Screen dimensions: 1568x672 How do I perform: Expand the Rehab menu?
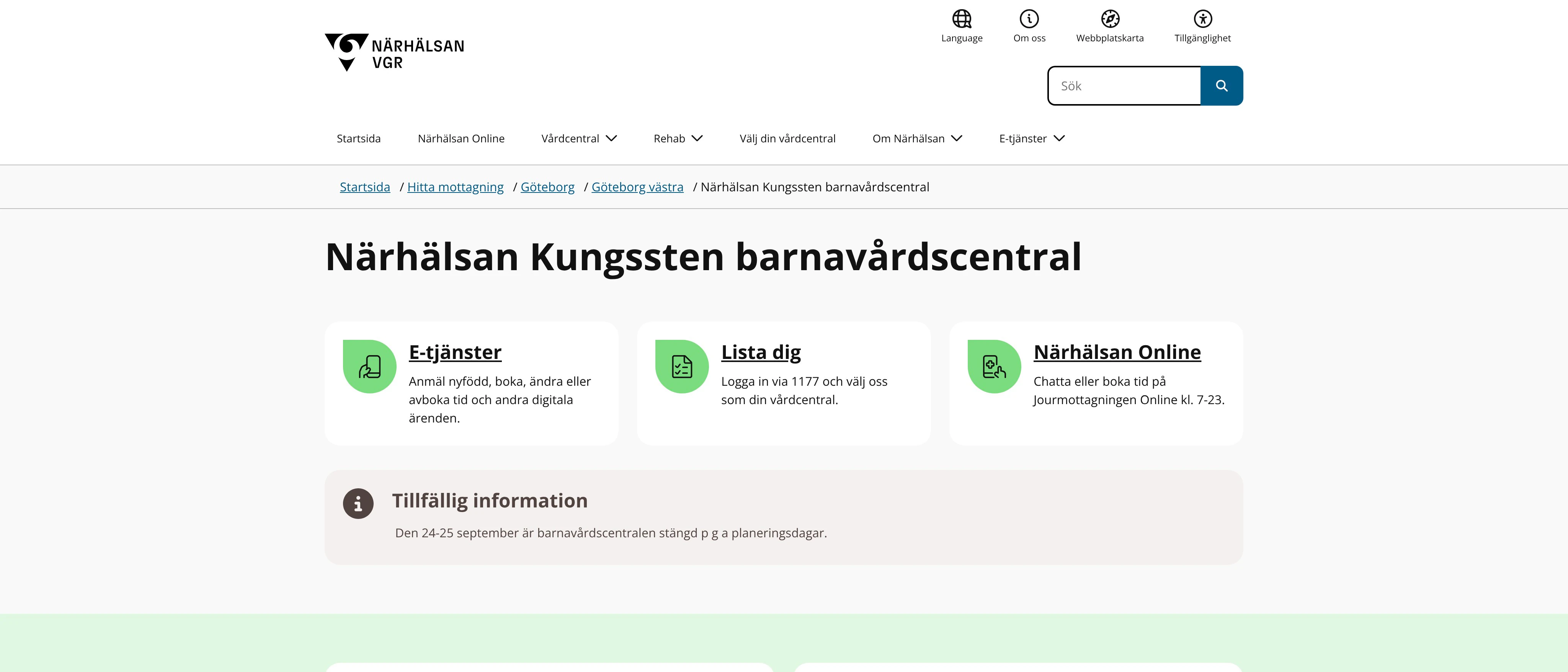(x=678, y=139)
